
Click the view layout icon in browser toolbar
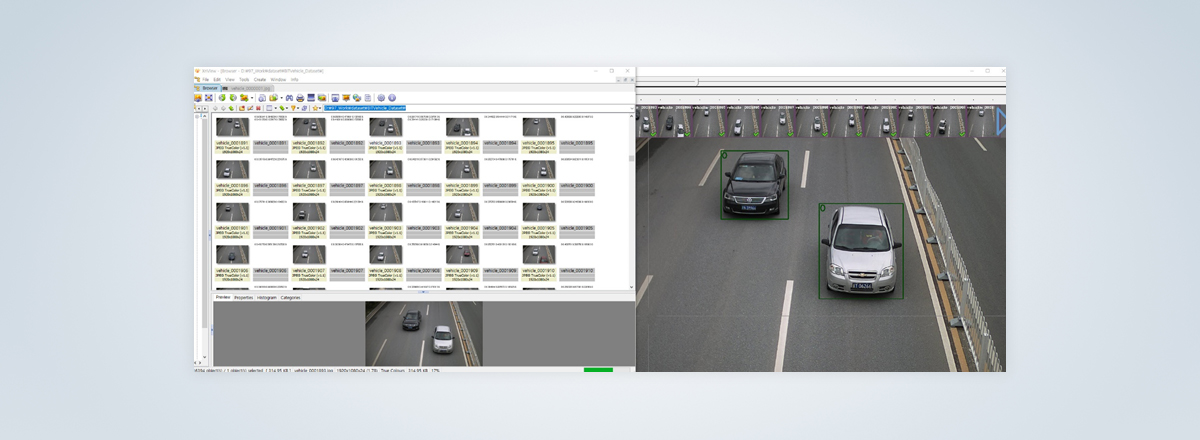[269, 108]
